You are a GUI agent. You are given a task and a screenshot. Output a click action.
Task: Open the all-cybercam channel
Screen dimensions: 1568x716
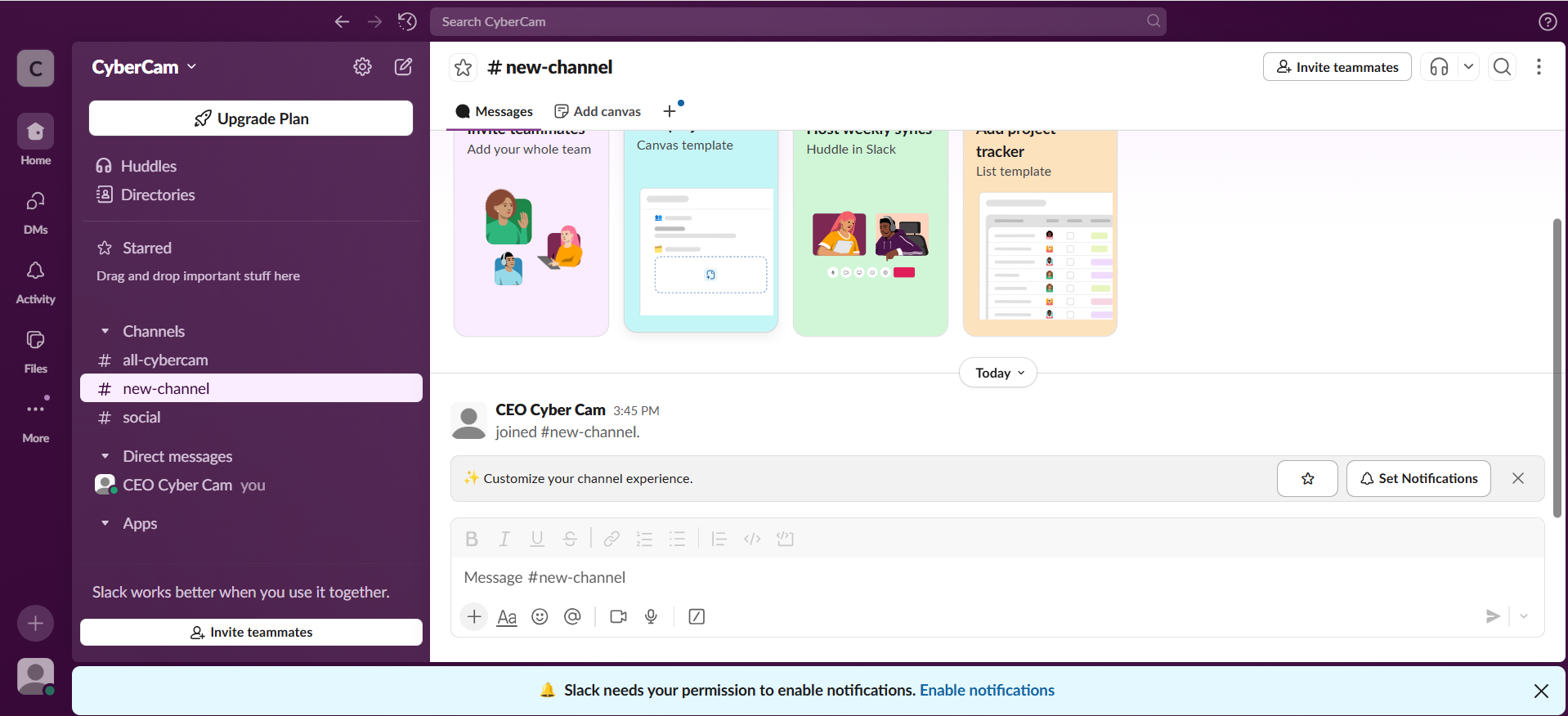click(x=251, y=360)
